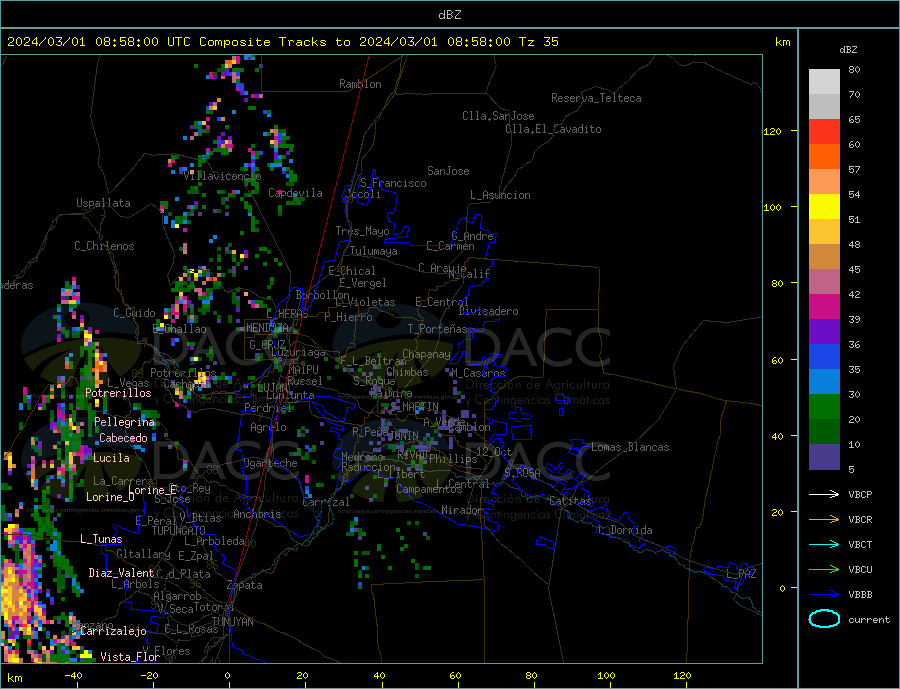Click the Lucila label
This screenshot has width=900, height=689.
point(111,458)
